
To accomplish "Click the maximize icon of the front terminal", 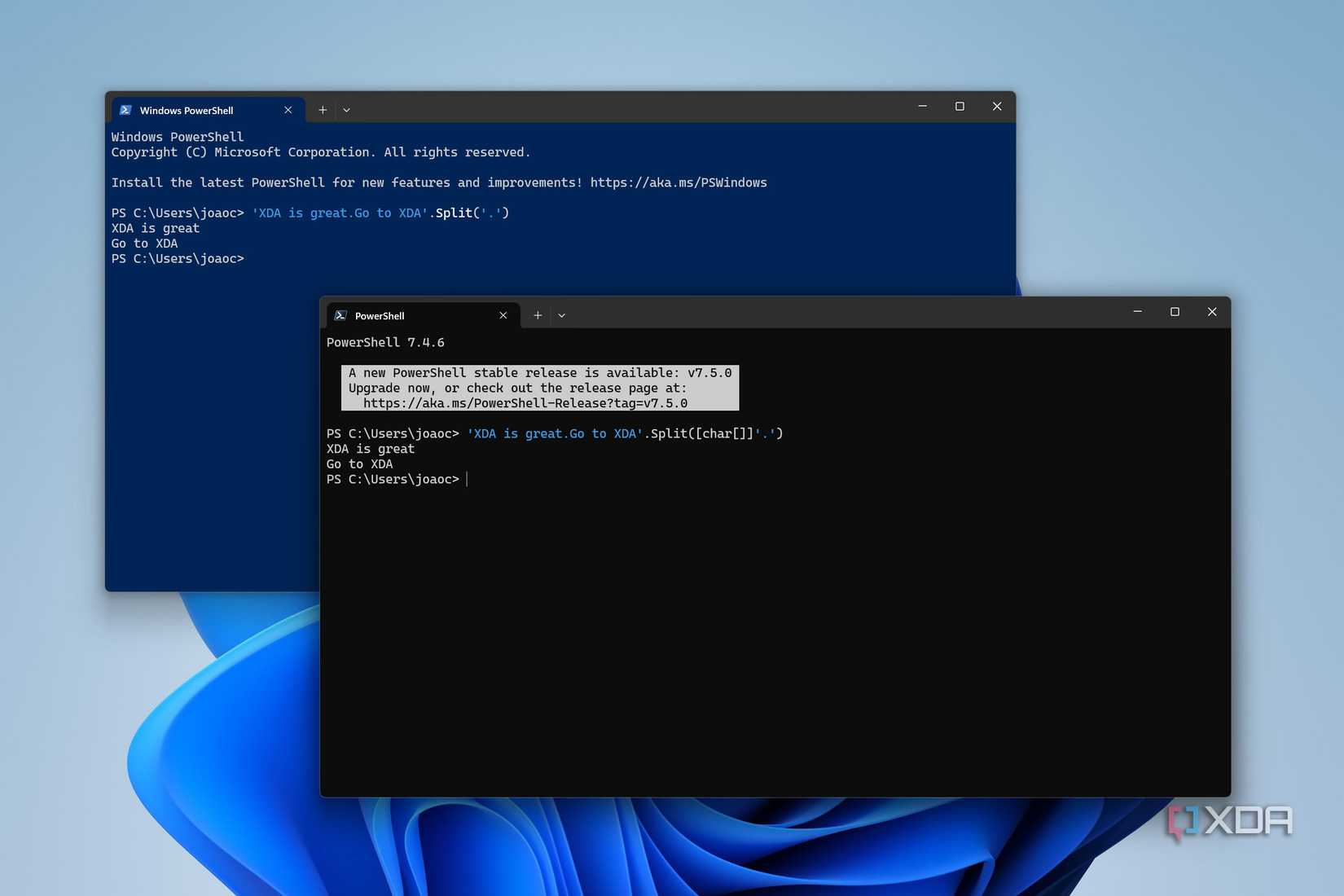I will pyautogui.click(x=1175, y=311).
